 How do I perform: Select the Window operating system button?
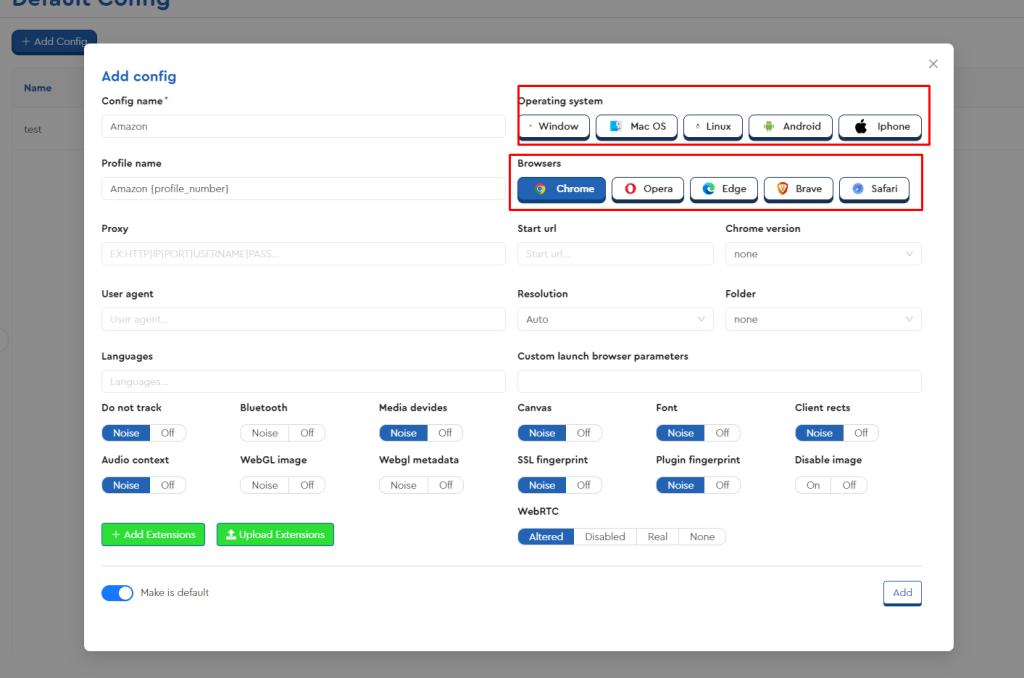(554, 127)
